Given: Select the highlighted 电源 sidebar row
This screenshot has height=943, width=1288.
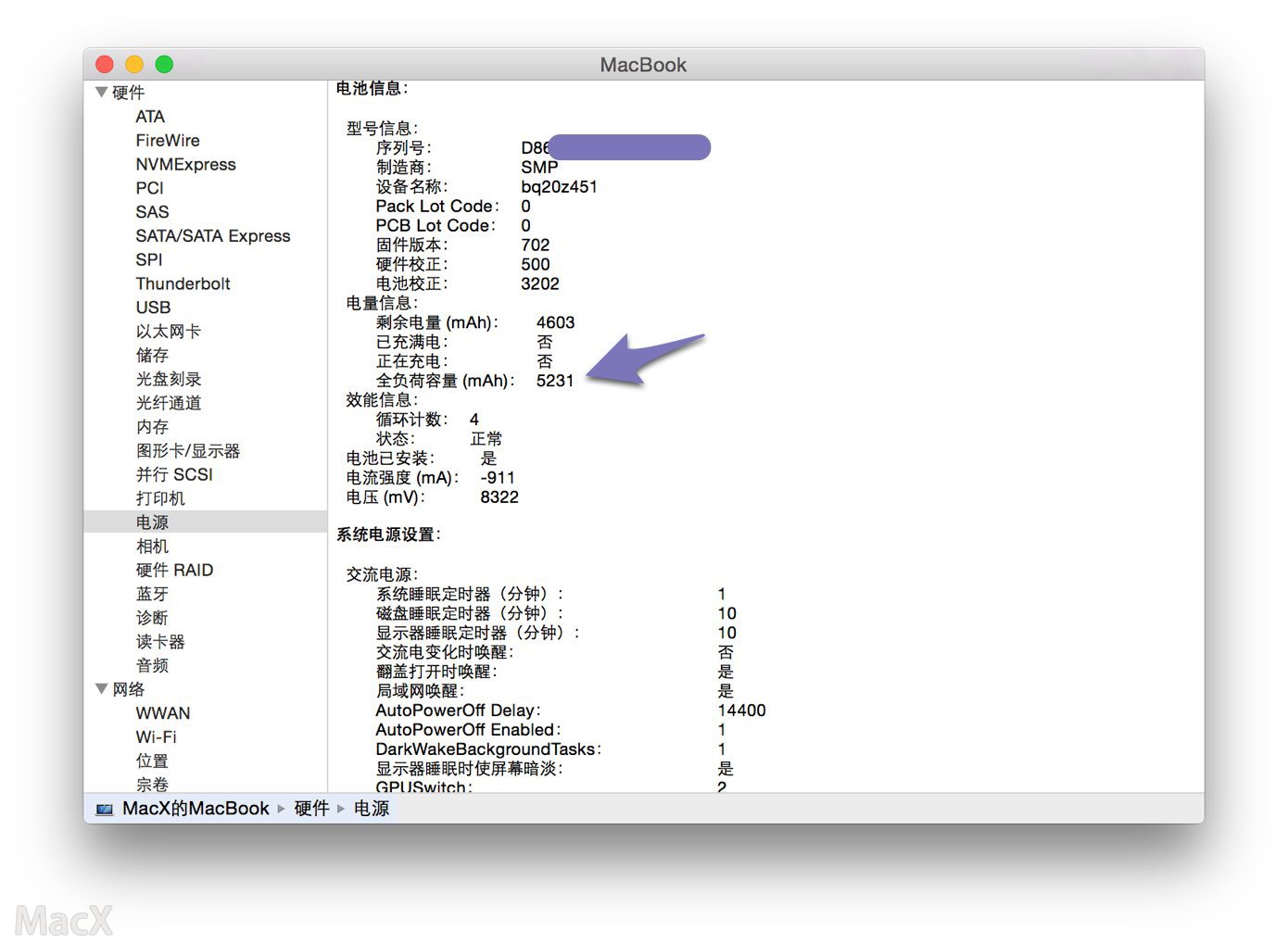Looking at the screenshot, I should (x=206, y=522).
